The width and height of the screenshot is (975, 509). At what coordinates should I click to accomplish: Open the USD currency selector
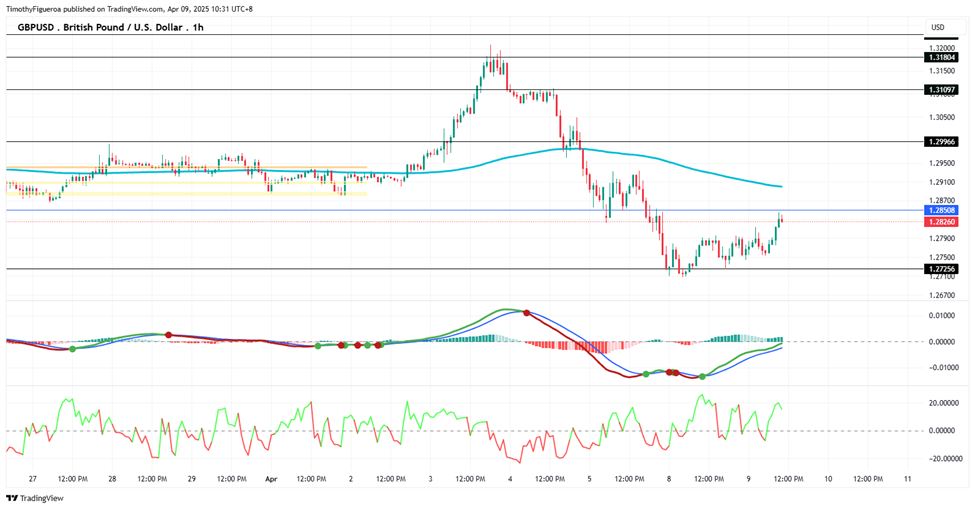tap(946, 27)
